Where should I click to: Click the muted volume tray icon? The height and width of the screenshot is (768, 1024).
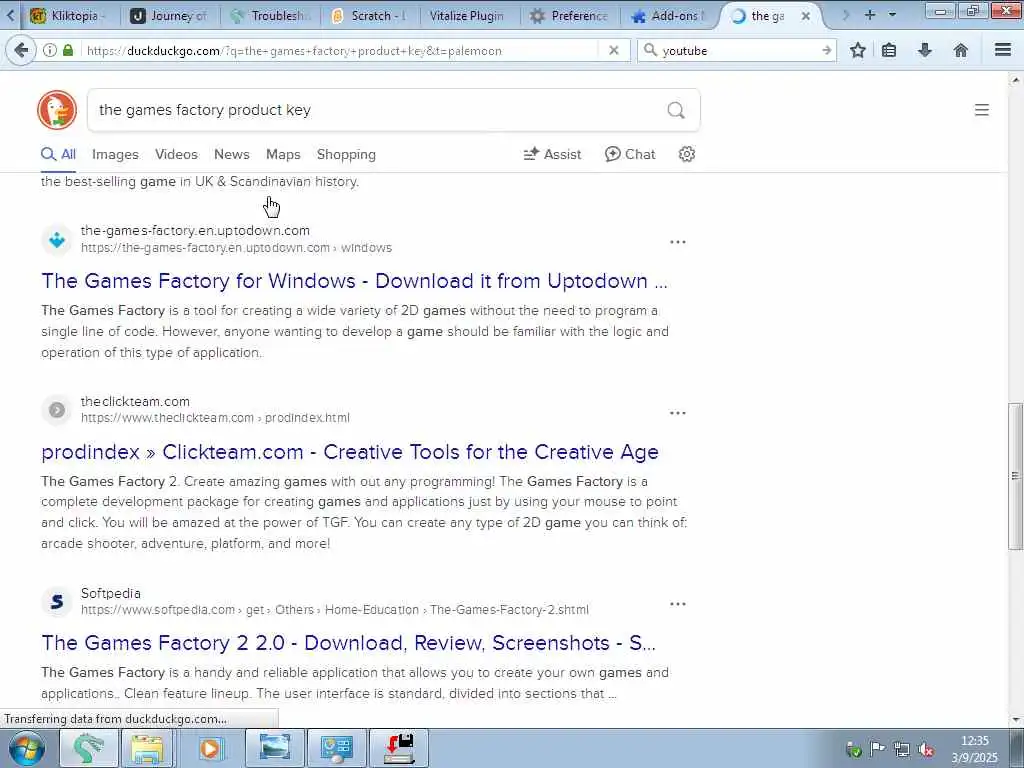click(x=925, y=750)
